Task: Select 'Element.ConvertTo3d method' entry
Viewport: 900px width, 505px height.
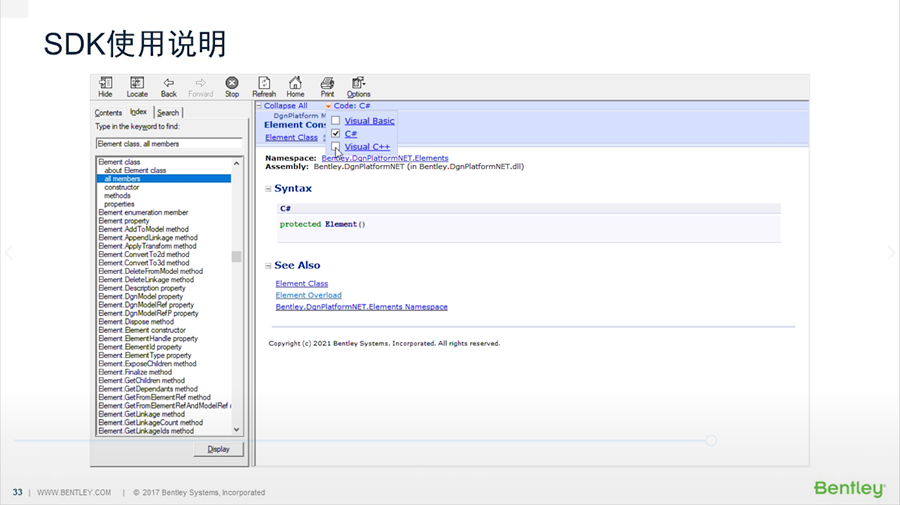Action: [x=143, y=263]
